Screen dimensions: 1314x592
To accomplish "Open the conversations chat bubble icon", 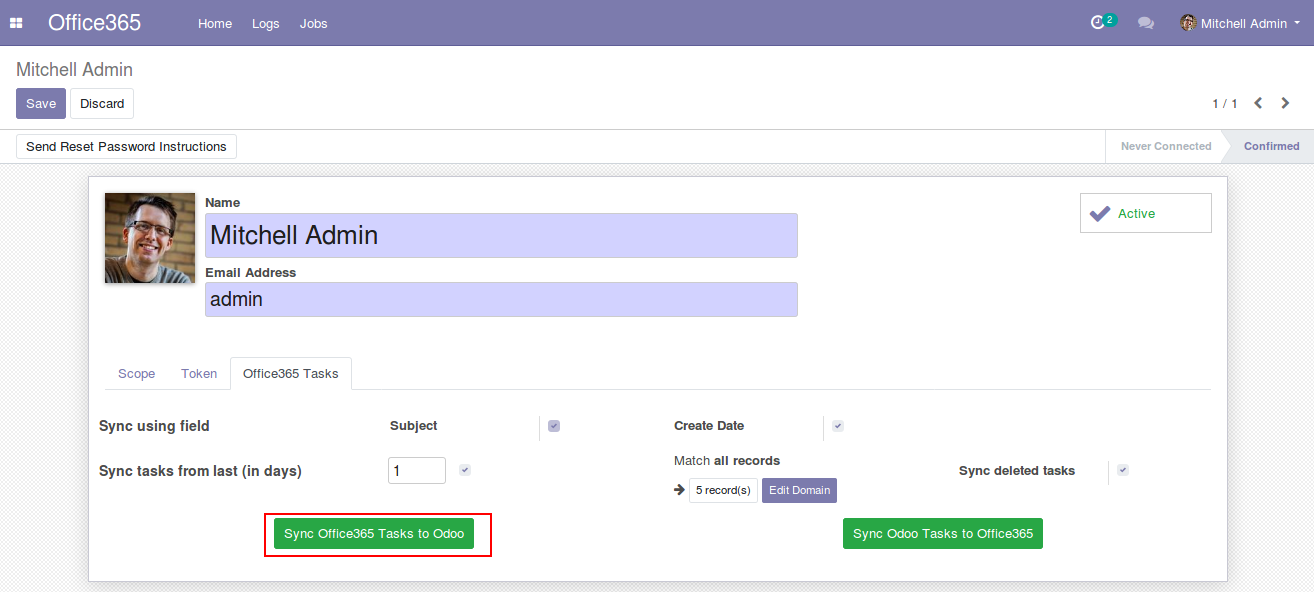I will 1146,23.
